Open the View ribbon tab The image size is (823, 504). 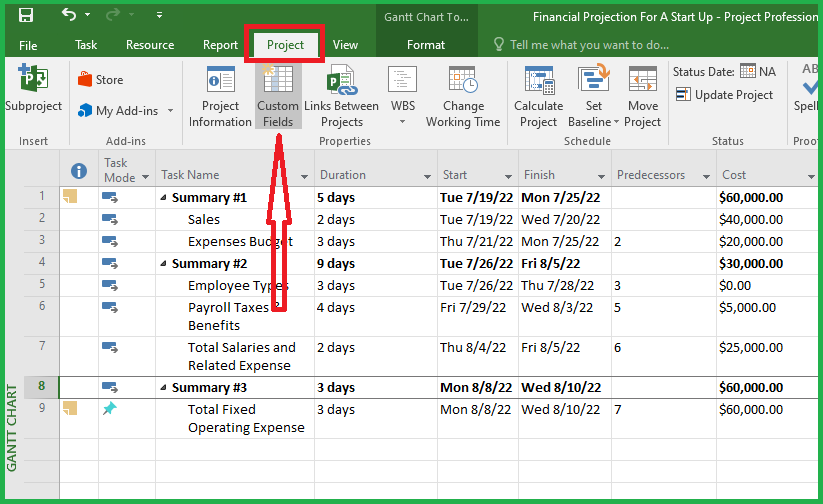[345, 45]
